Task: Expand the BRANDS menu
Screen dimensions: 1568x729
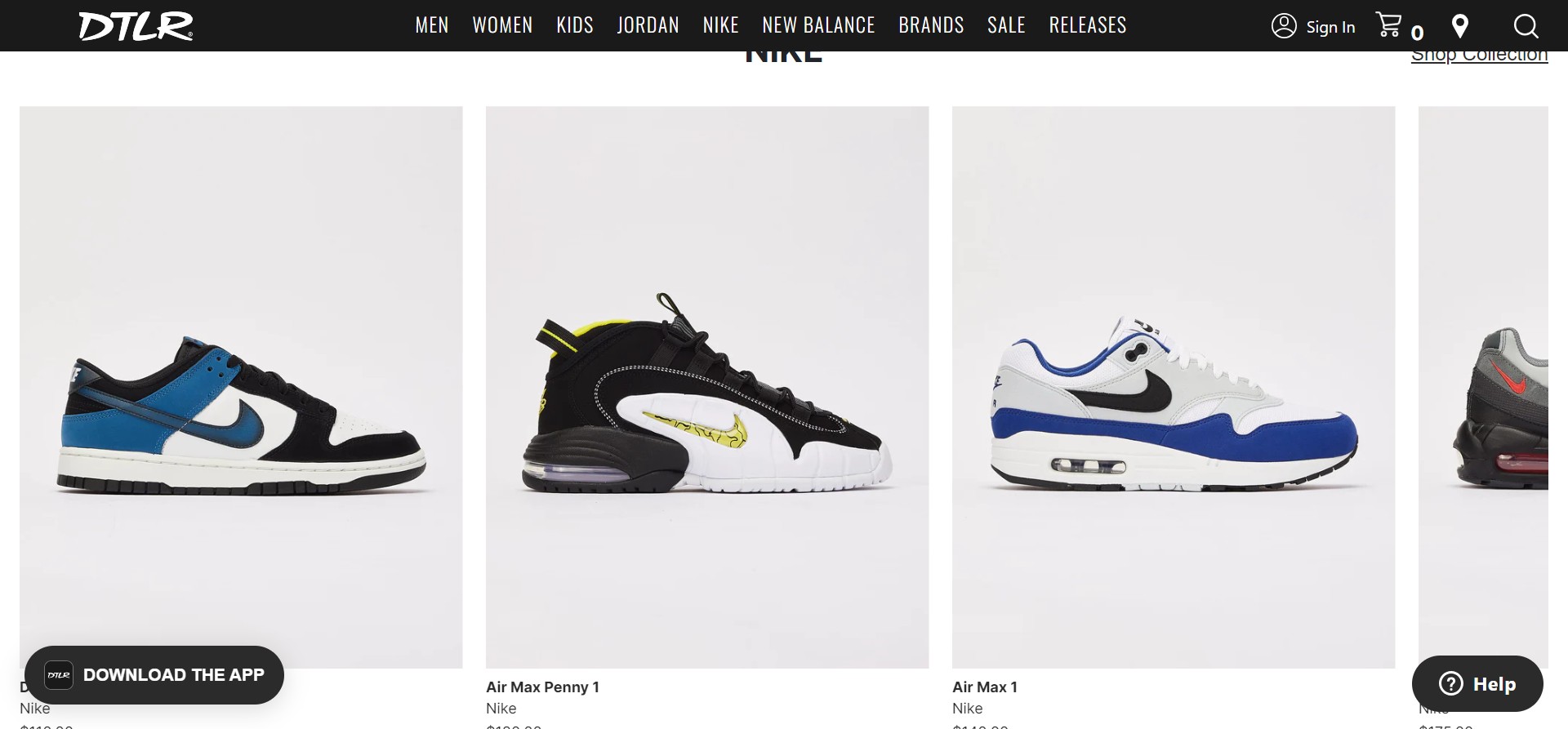Action: pos(931,25)
